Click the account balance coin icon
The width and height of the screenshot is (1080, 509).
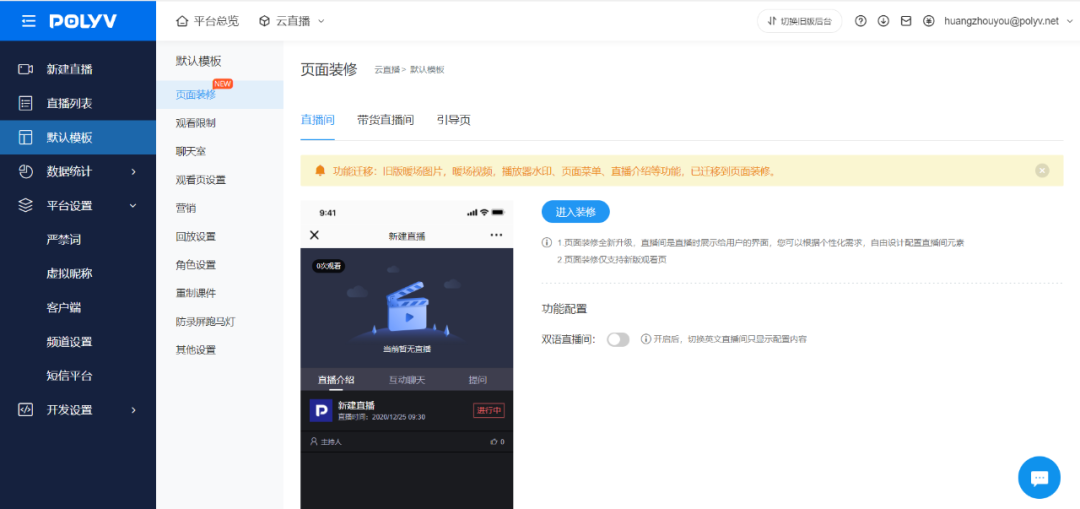tap(929, 21)
